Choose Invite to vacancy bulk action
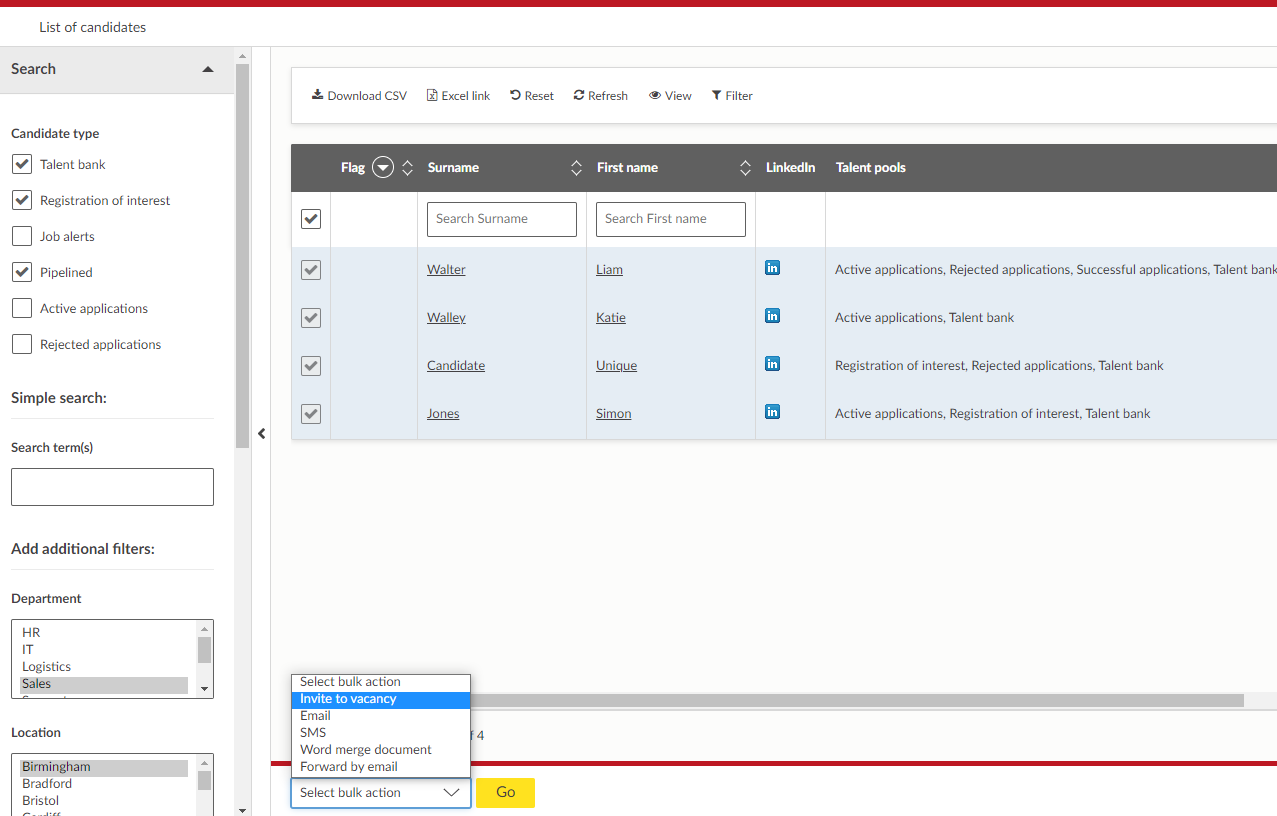This screenshot has height=816, width=1277. [x=348, y=699]
